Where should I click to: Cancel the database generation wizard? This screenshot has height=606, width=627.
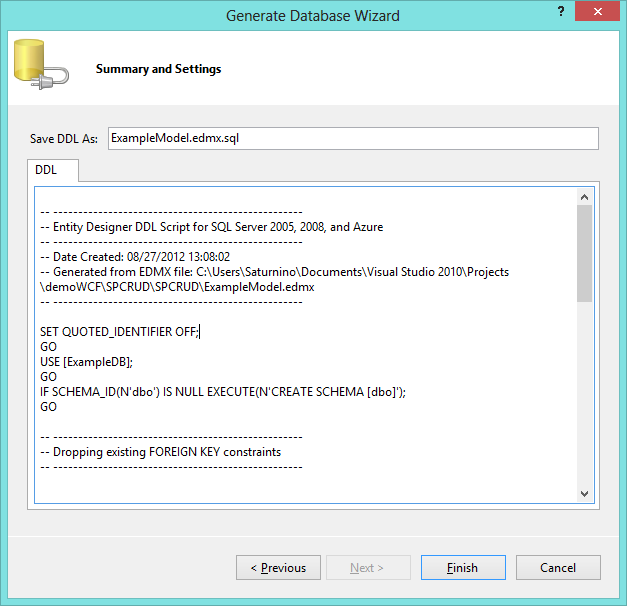click(558, 568)
